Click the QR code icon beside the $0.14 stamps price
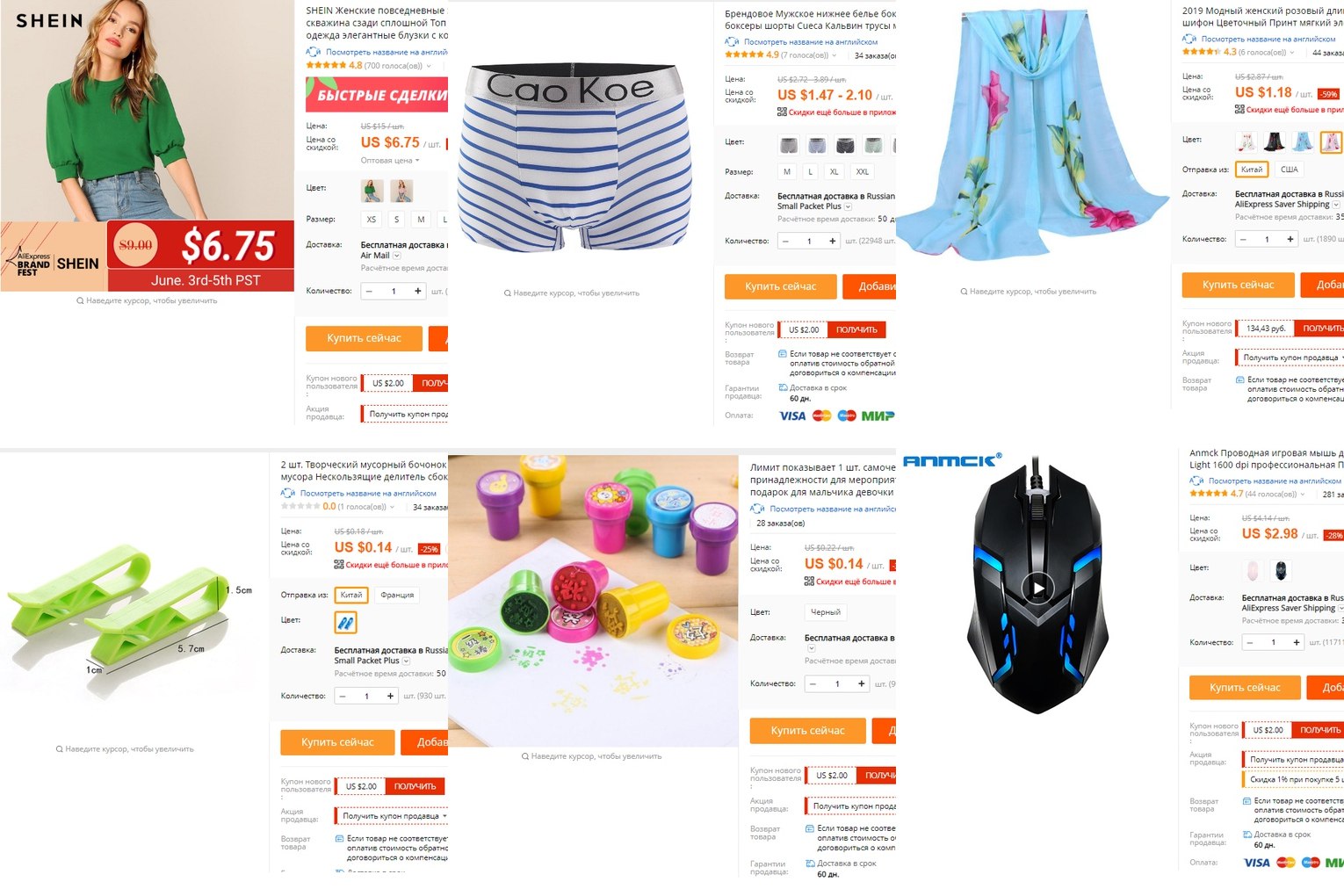The image size is (1344, 896). tap(809, 582)
